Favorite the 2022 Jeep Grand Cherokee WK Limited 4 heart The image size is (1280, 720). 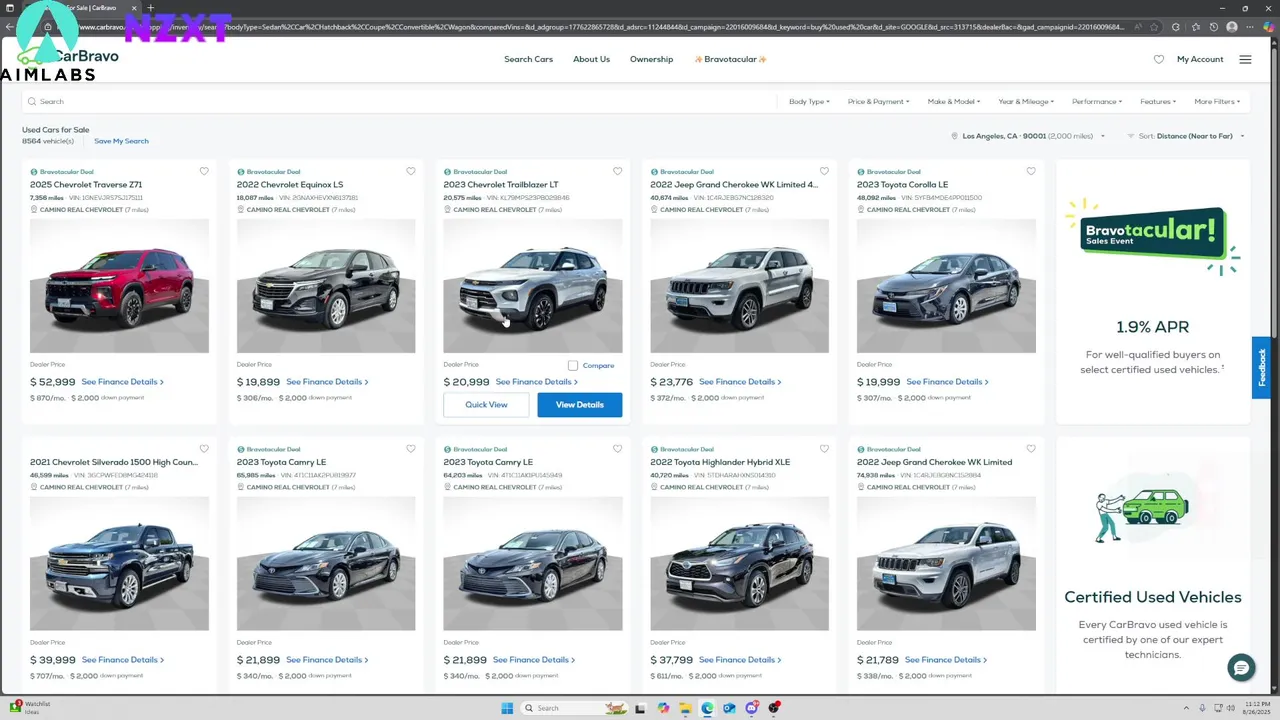coord(824,171)
